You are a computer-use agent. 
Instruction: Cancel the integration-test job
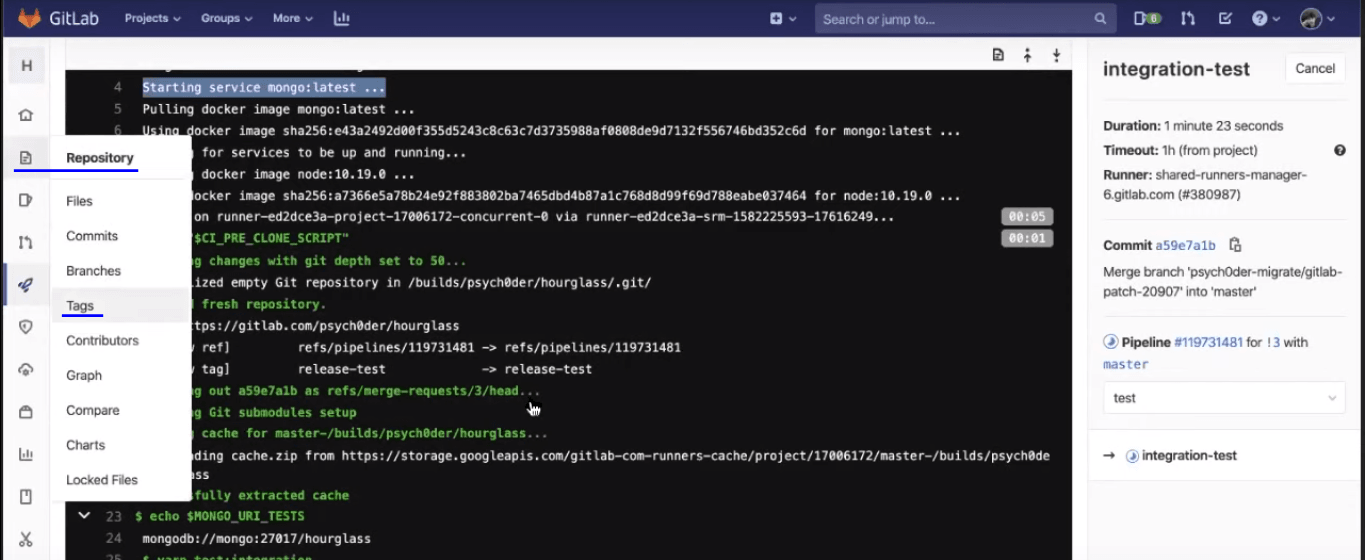click(1315, 69)
